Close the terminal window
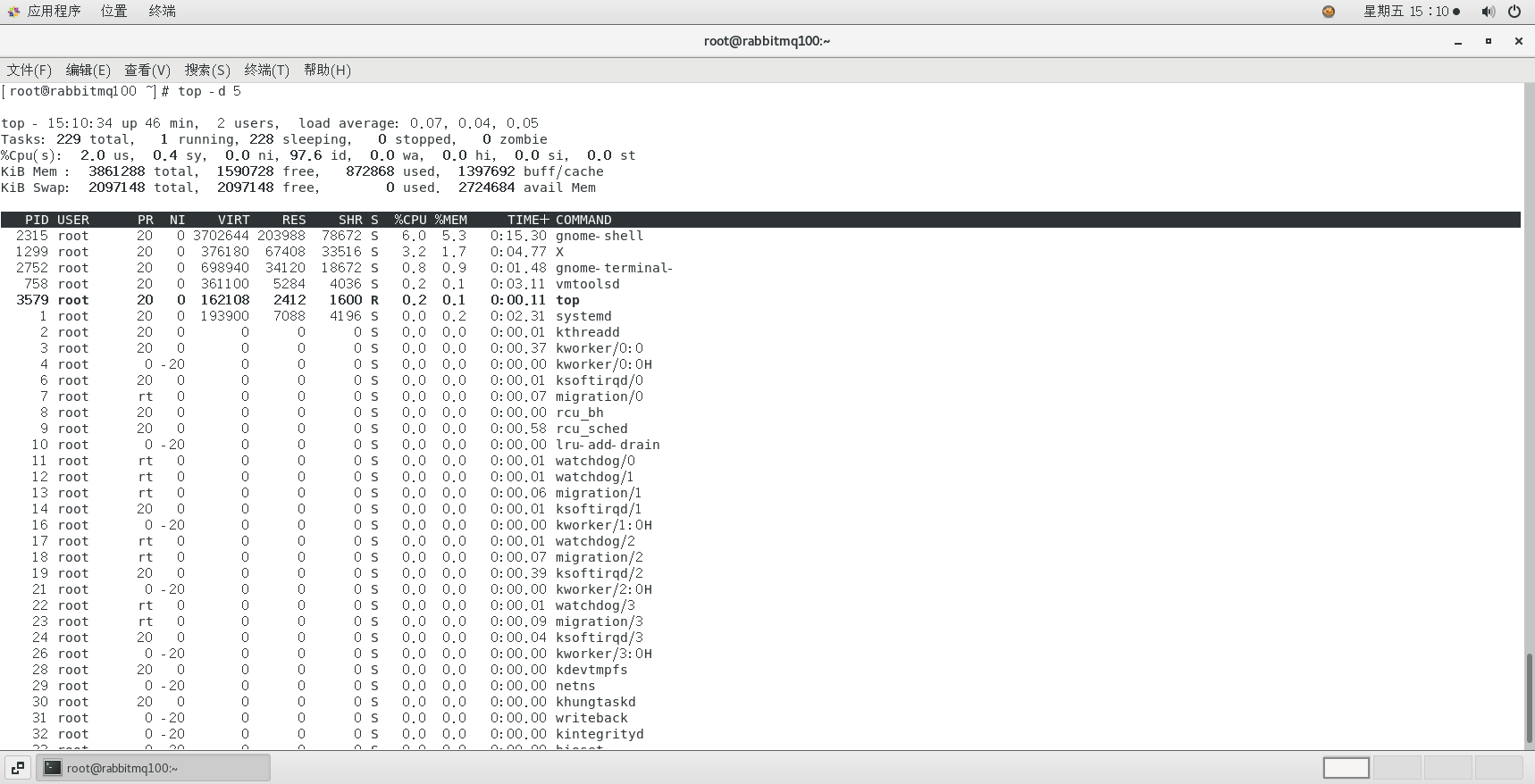1535x784 pixels. 1518,41
